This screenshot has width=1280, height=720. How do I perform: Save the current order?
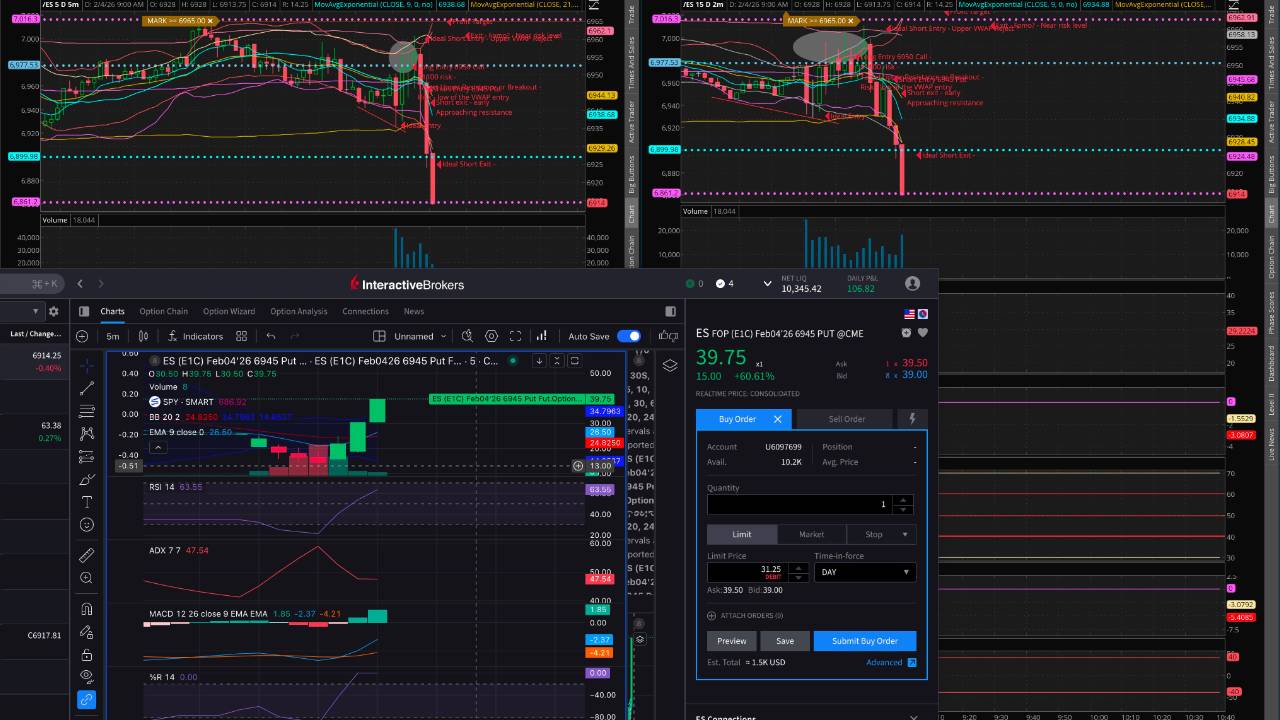(785, 641)
